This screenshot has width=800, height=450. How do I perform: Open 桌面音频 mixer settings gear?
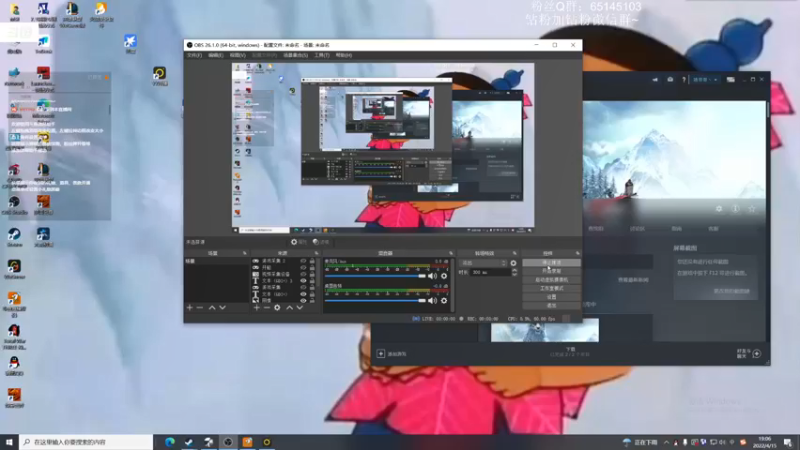point(444,301)
